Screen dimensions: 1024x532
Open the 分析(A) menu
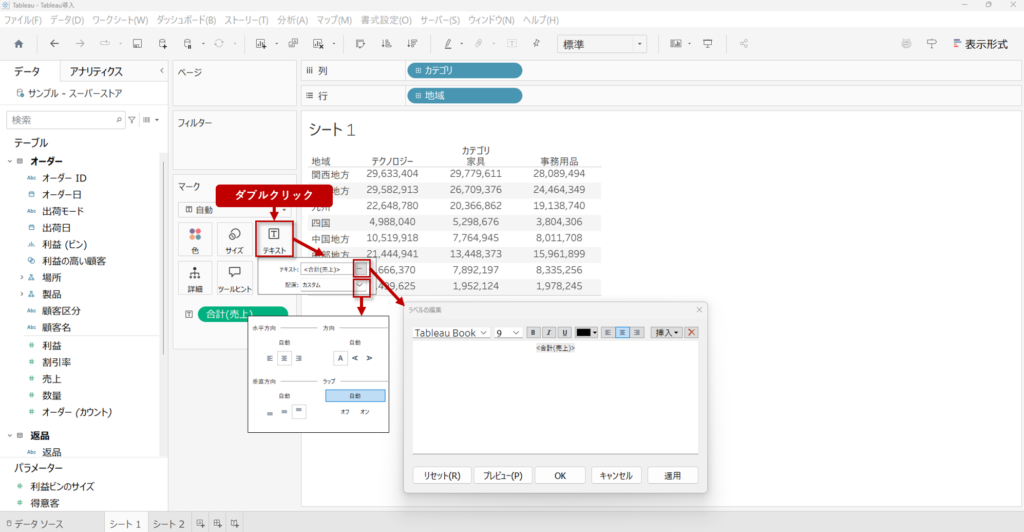292,20
